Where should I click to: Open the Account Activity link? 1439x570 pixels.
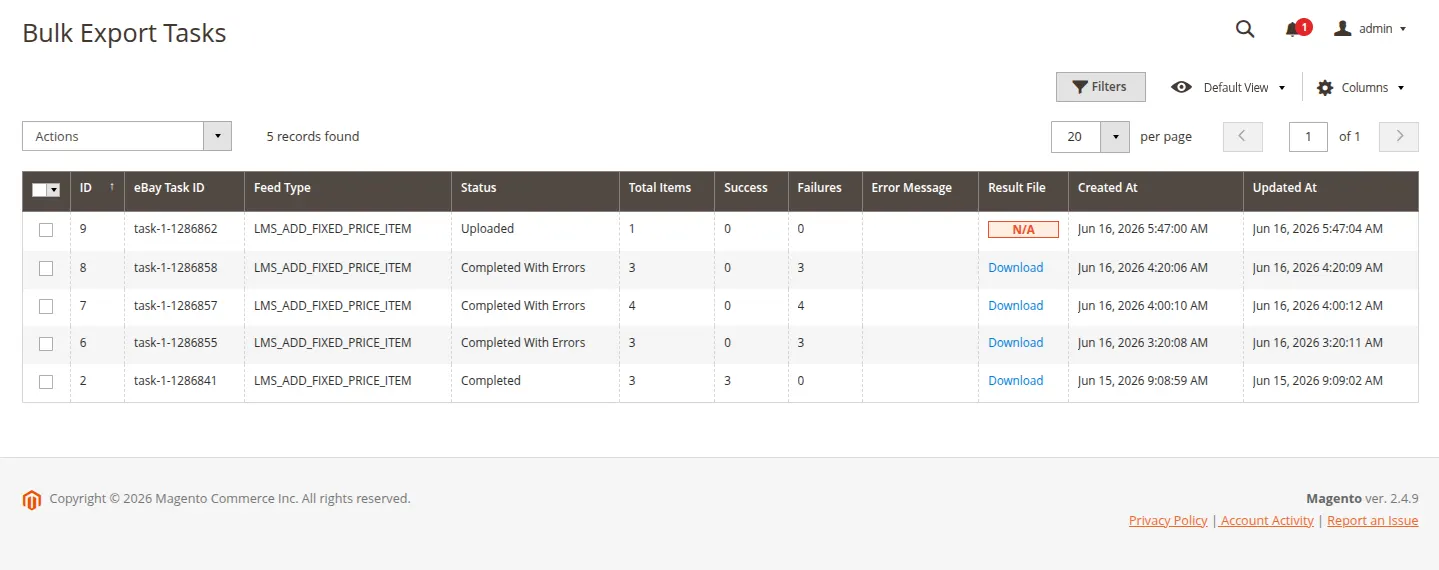(1267, 520)
